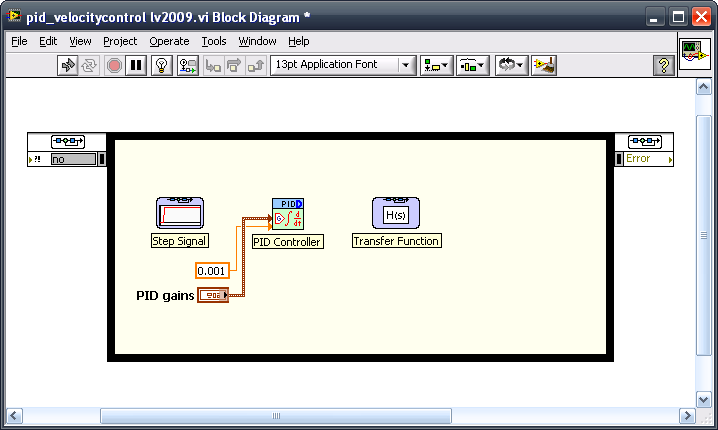Open the Operate menu
The width and height of the screenshot is (718, 430).
click(169, 41)
